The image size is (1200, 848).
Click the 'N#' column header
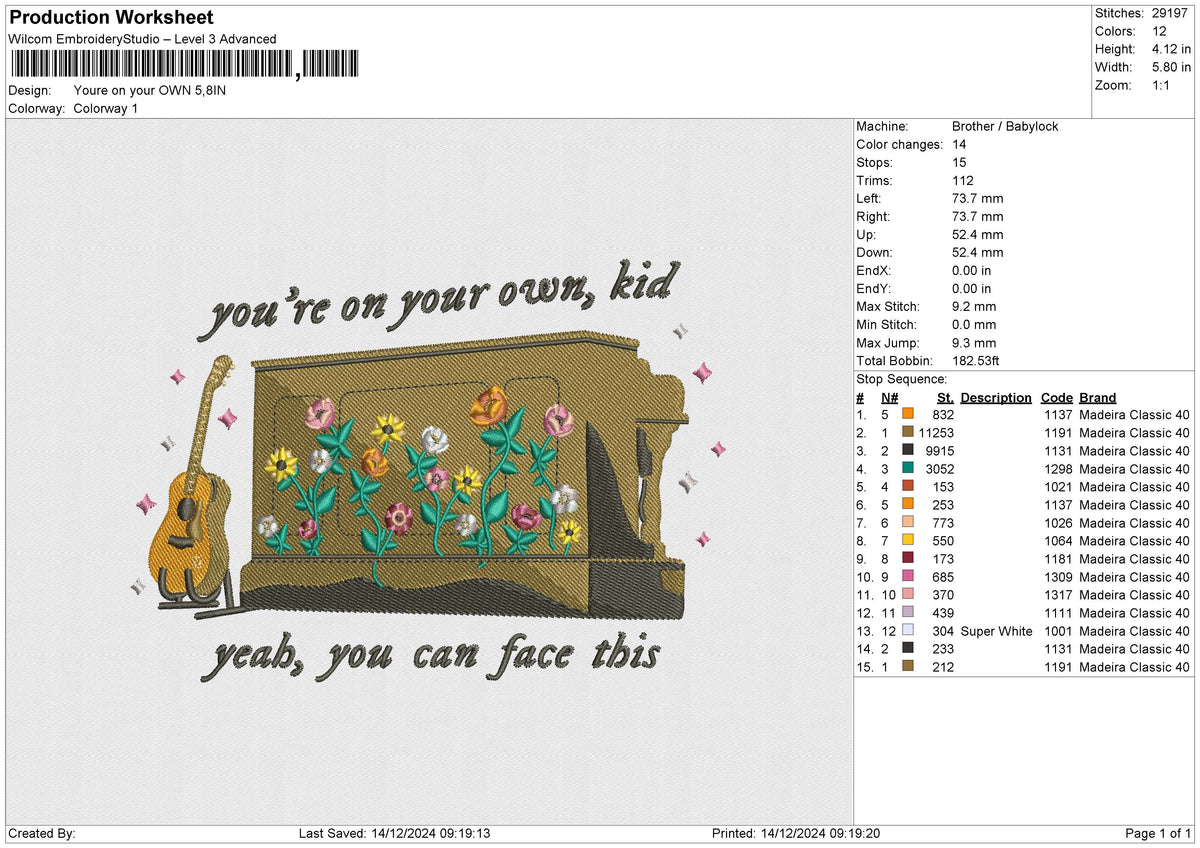pos(889,397)
